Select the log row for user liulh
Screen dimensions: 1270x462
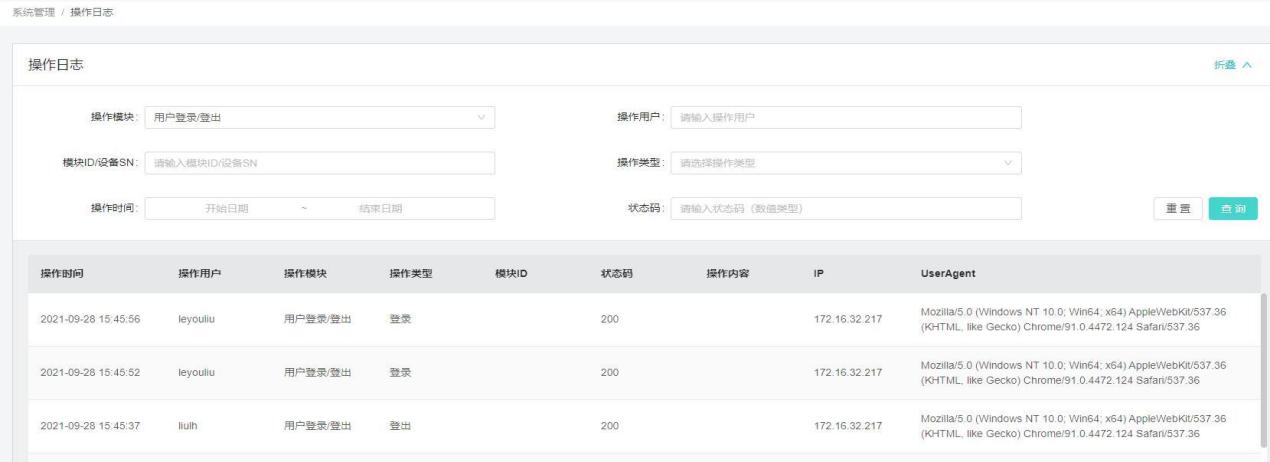coord(640,426)
